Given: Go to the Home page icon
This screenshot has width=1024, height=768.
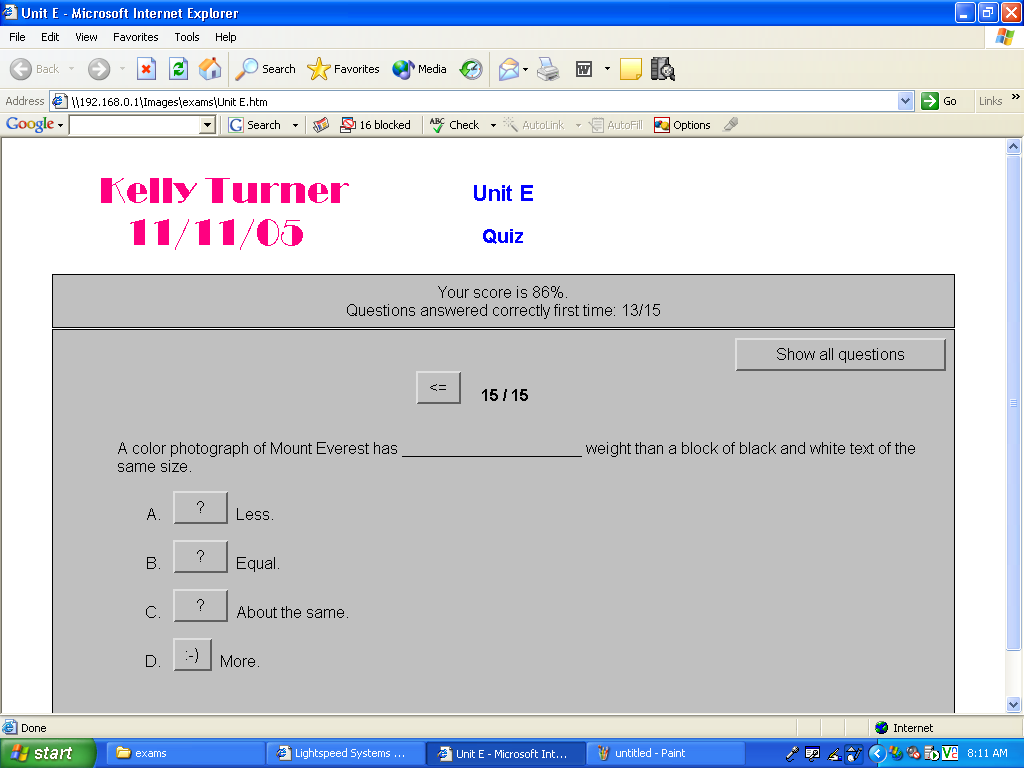Looking at the screenshot, I should (x=210, y=69).
